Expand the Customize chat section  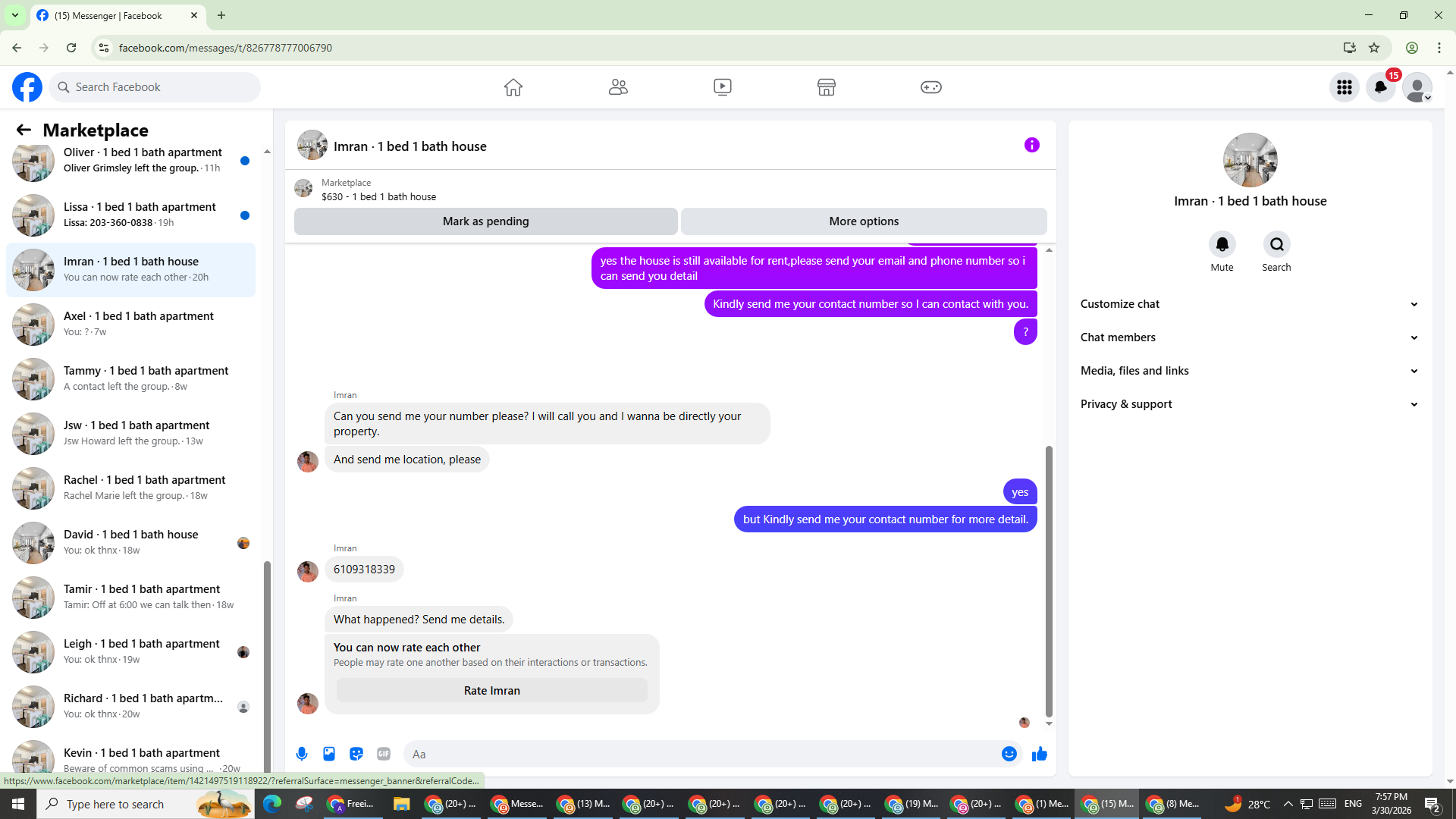click(x=1249, y=304)
